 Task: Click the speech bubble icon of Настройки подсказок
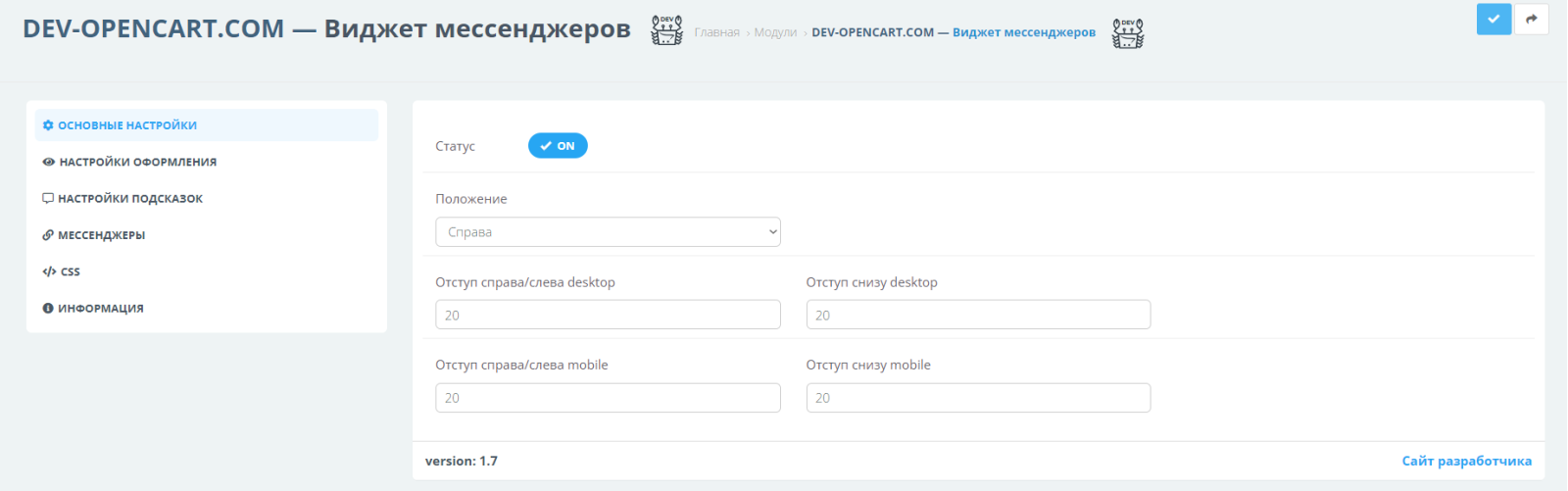[x=48, y=198]
